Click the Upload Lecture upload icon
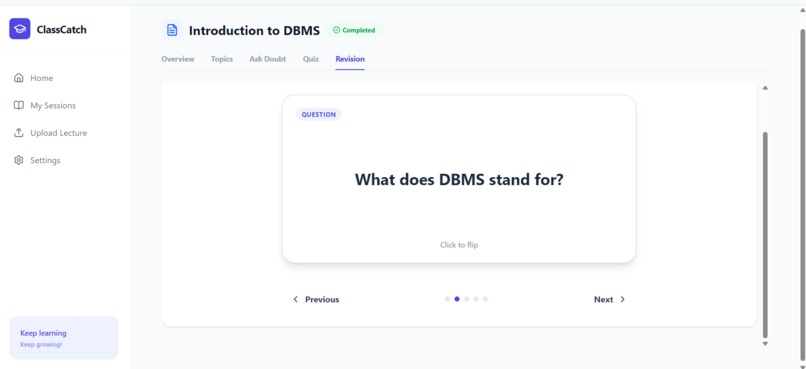This screenshot has width=806, height=369. pos(19,133)
